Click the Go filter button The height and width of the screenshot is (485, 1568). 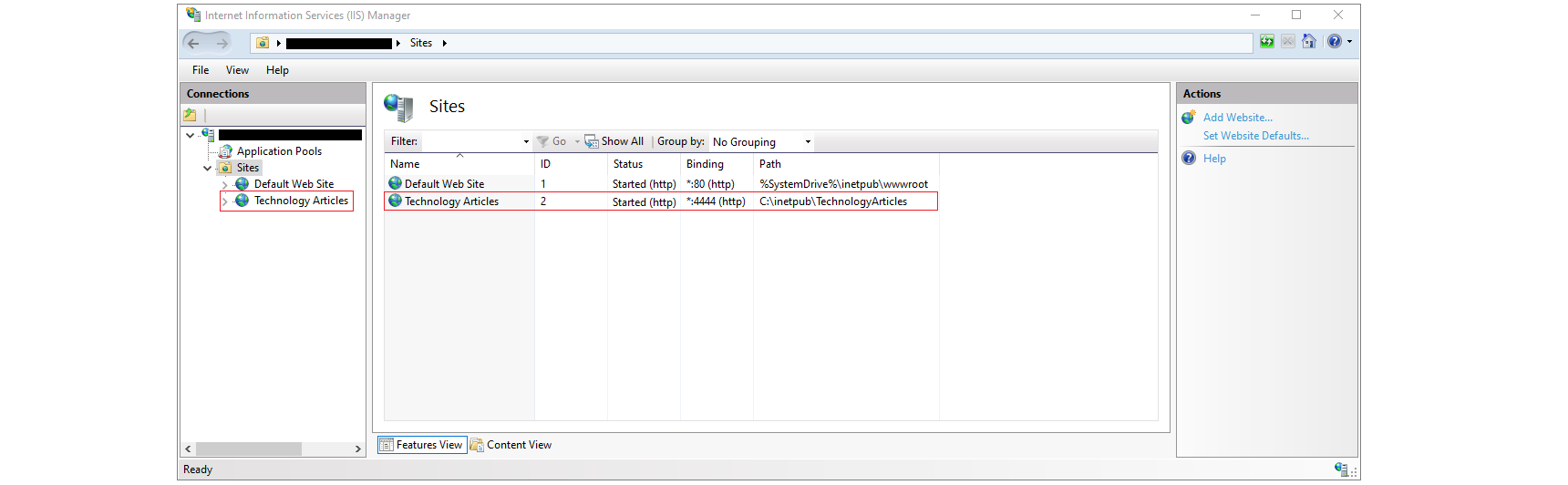(552, 141)
